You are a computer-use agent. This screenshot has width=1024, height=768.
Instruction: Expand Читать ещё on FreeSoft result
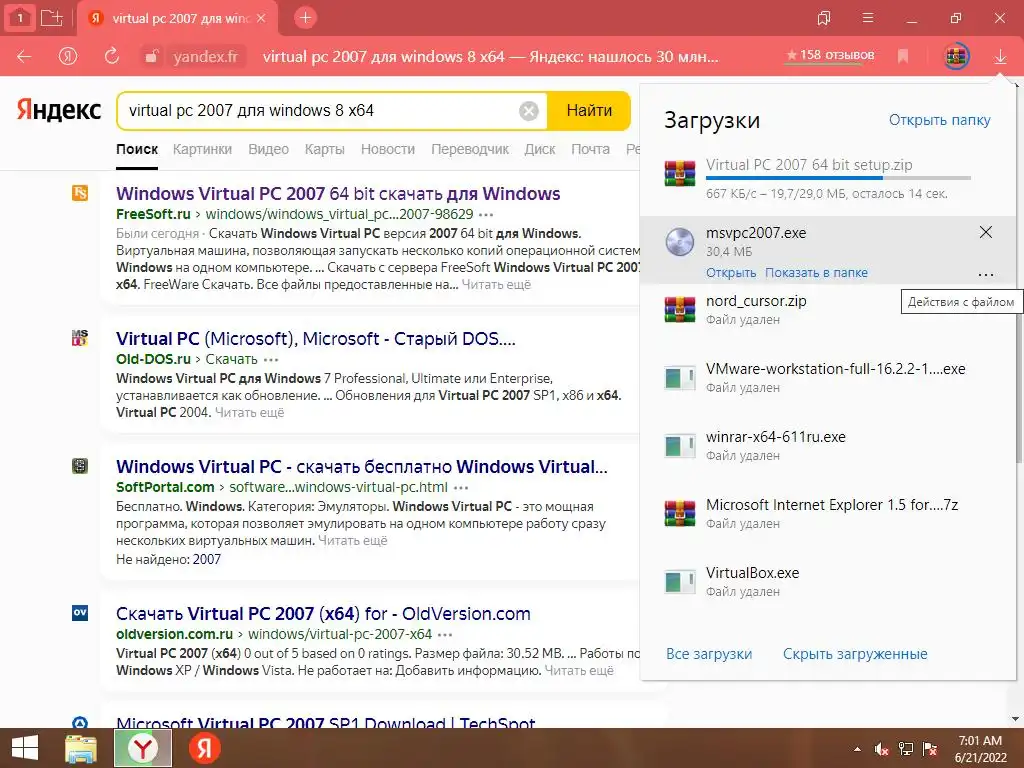496,285
